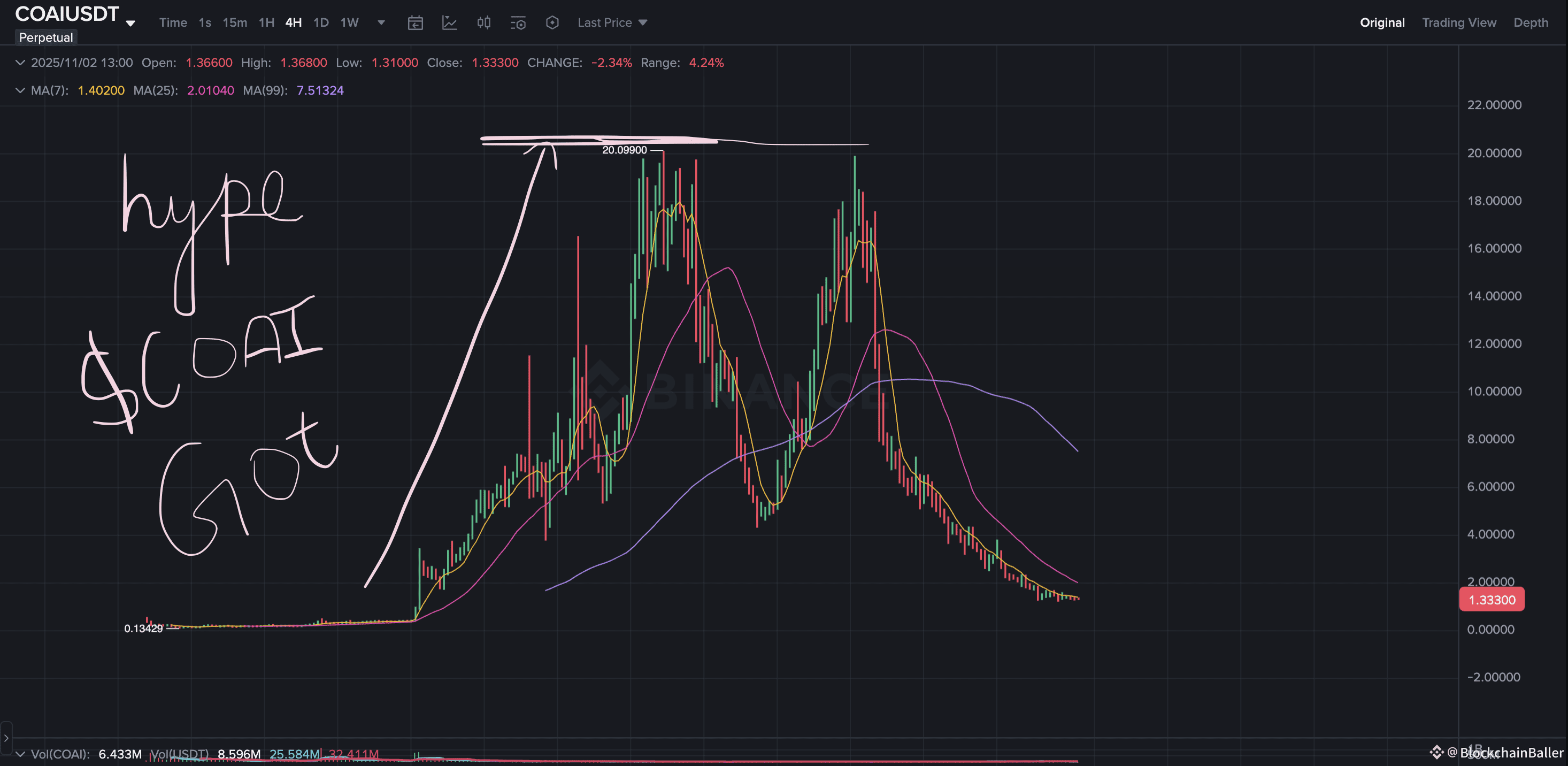Click the hexagon preferences icon
This screenshot has height=766, width=1568.
(552, 23)
